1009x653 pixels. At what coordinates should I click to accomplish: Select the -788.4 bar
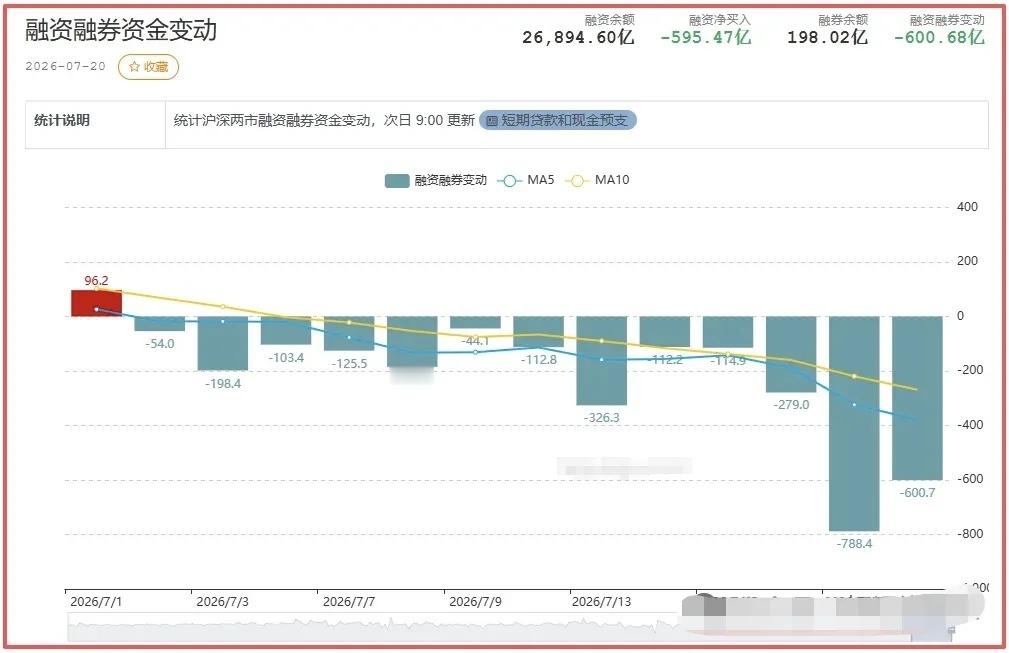(x=854, y=423)
